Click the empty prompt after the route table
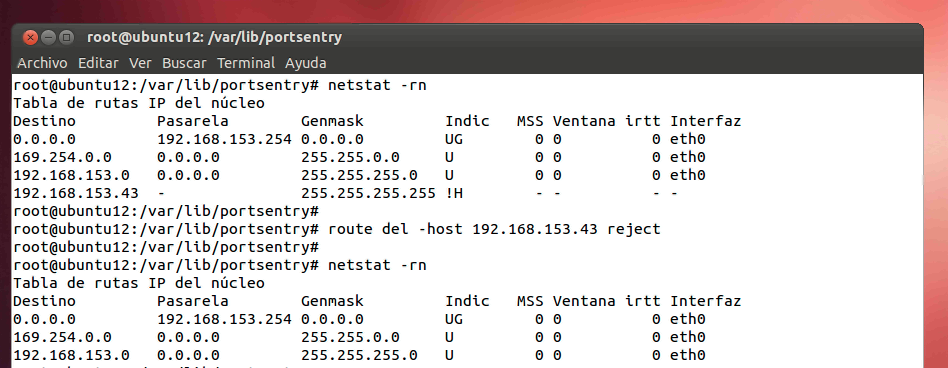The height and width of the screenshot is (368, 948). tap(166, 211)
